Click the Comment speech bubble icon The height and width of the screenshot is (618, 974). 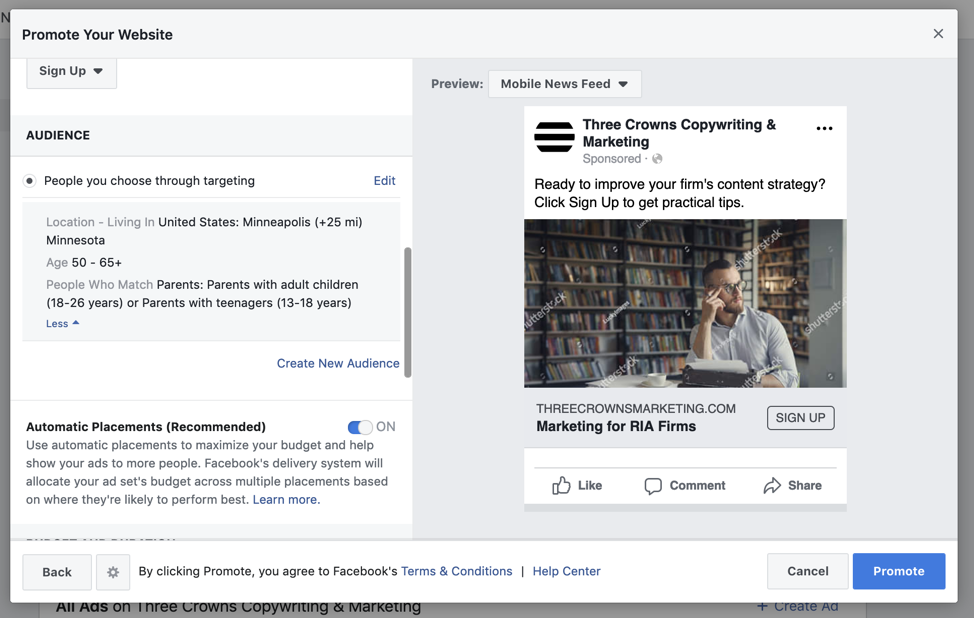pos(653,486)
